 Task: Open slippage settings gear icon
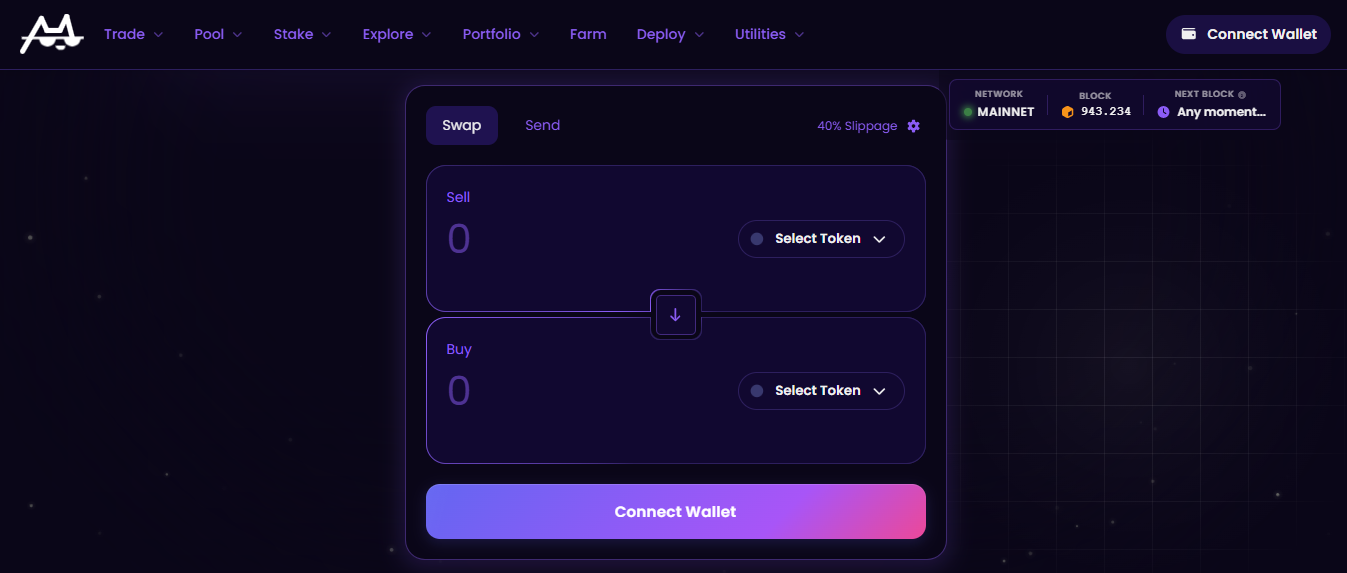click(x=913, y=126)
